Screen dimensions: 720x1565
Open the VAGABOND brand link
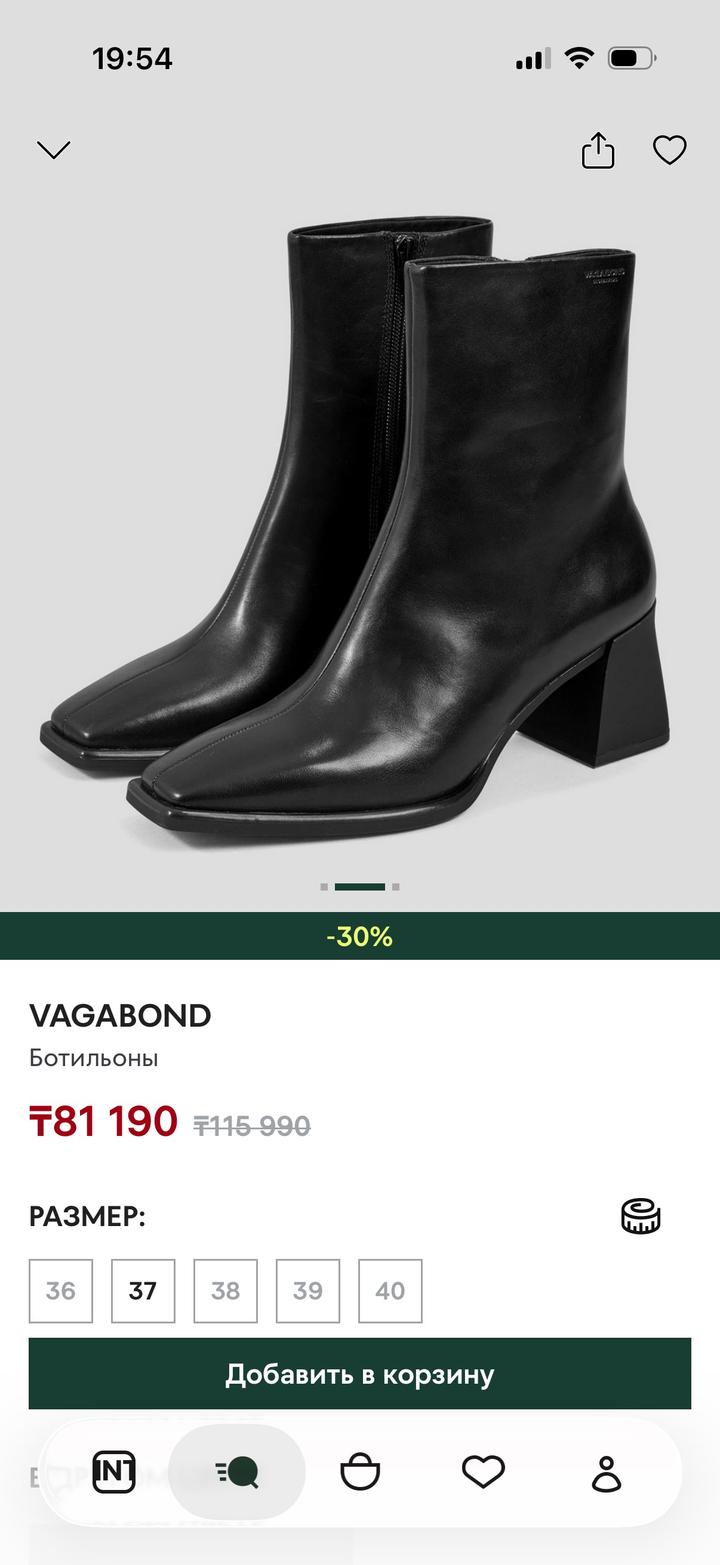(x=120, y=1015)
